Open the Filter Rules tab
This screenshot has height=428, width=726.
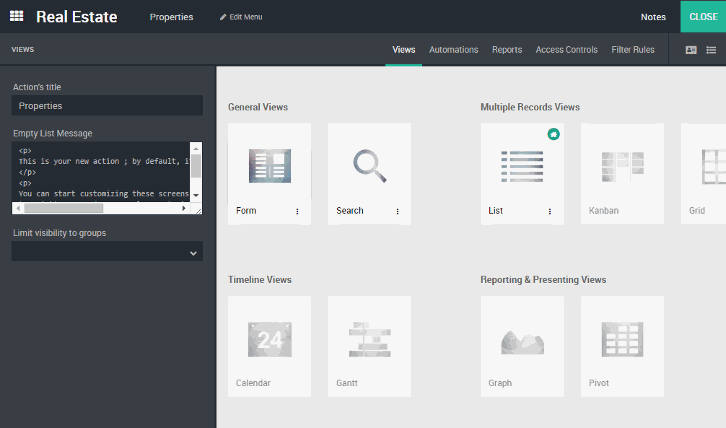633,50
